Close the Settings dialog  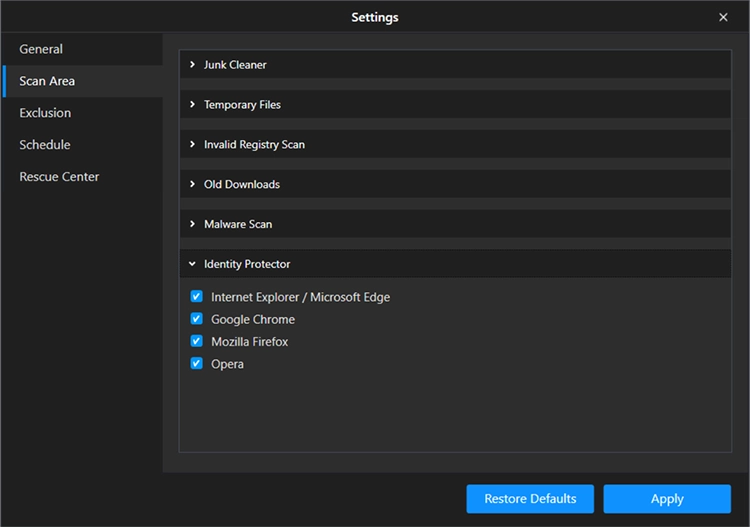coord(723,17)
